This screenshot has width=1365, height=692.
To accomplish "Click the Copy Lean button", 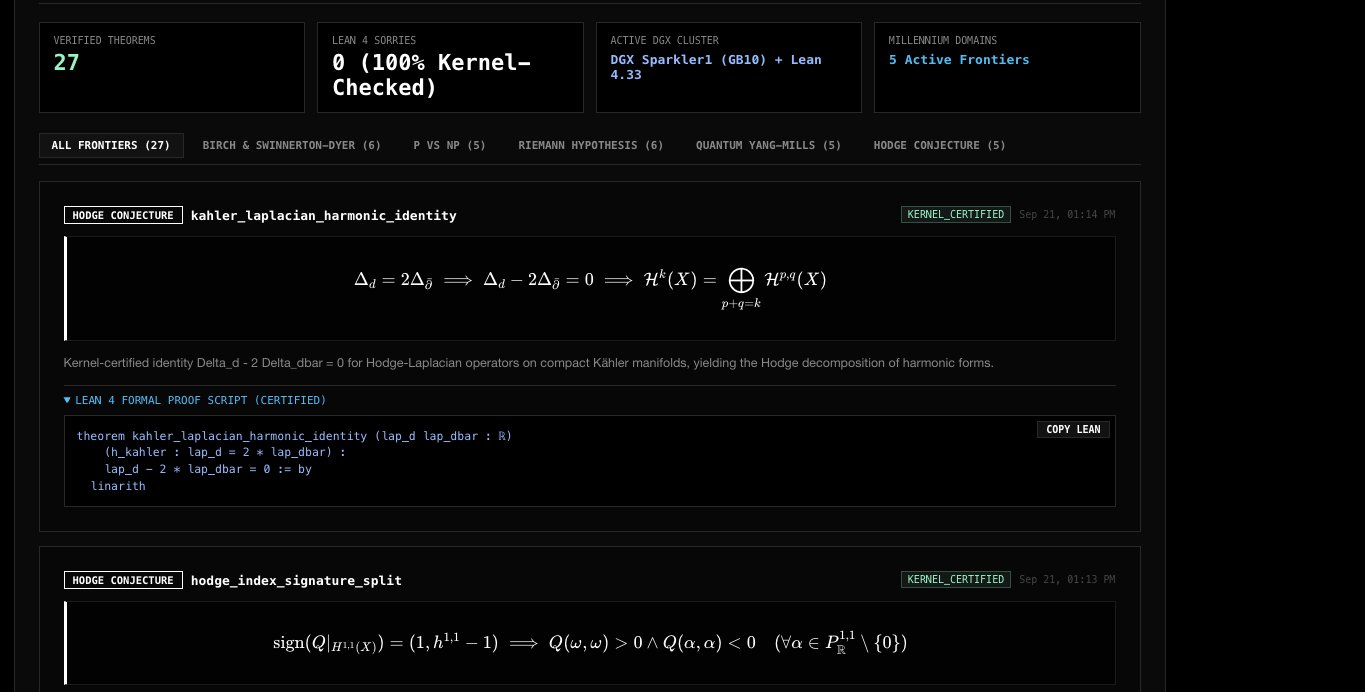I will point(1073,429).
